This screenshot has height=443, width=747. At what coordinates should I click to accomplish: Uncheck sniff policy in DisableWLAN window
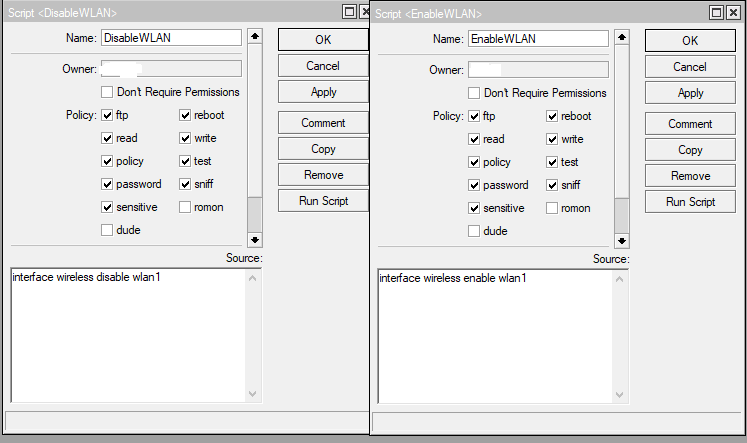pos(185,184)
